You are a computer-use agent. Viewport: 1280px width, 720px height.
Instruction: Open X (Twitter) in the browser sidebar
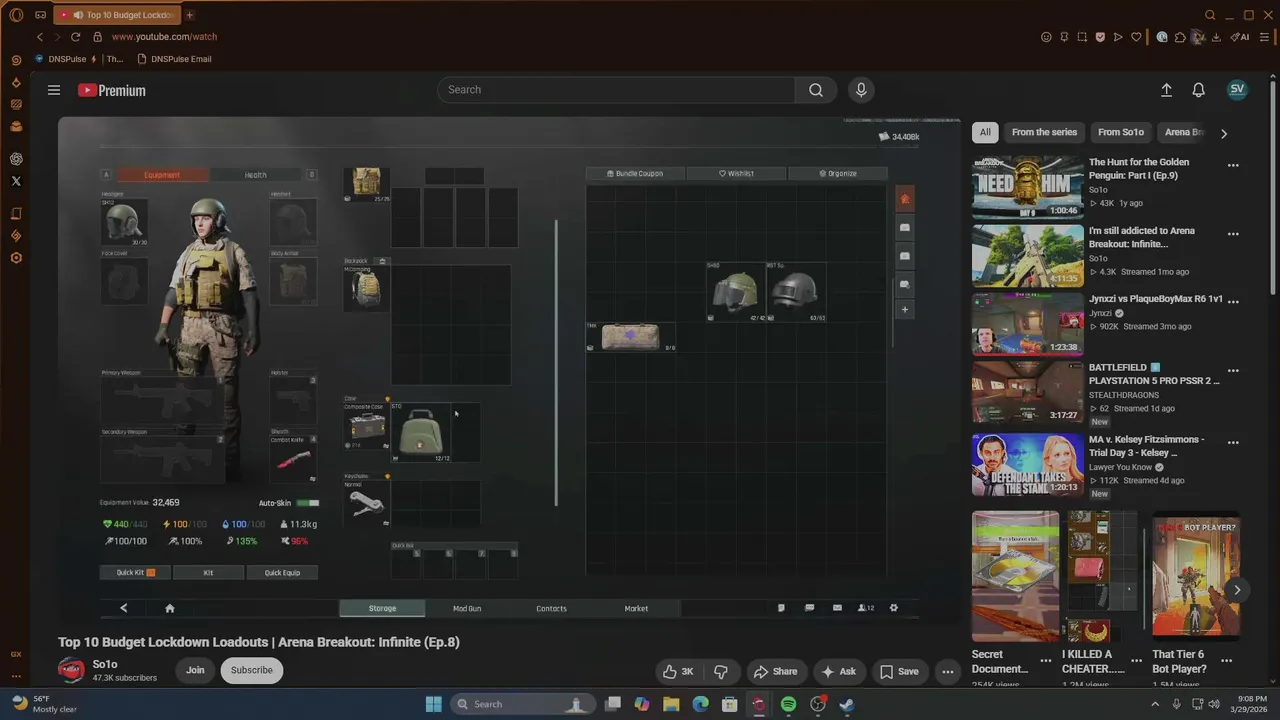[x=16, y=181]
